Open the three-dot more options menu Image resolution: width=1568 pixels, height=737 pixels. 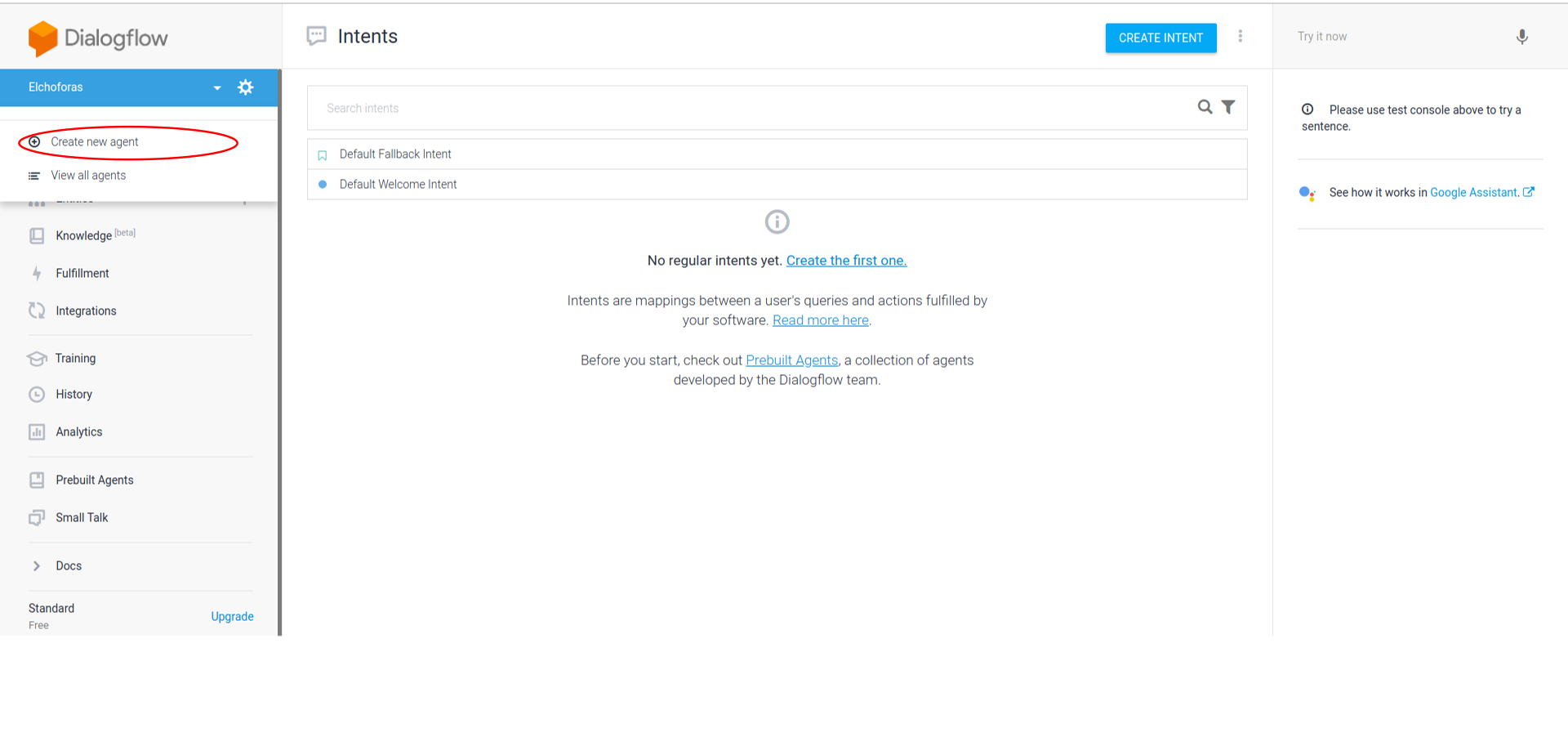[x=1241, y=36]
